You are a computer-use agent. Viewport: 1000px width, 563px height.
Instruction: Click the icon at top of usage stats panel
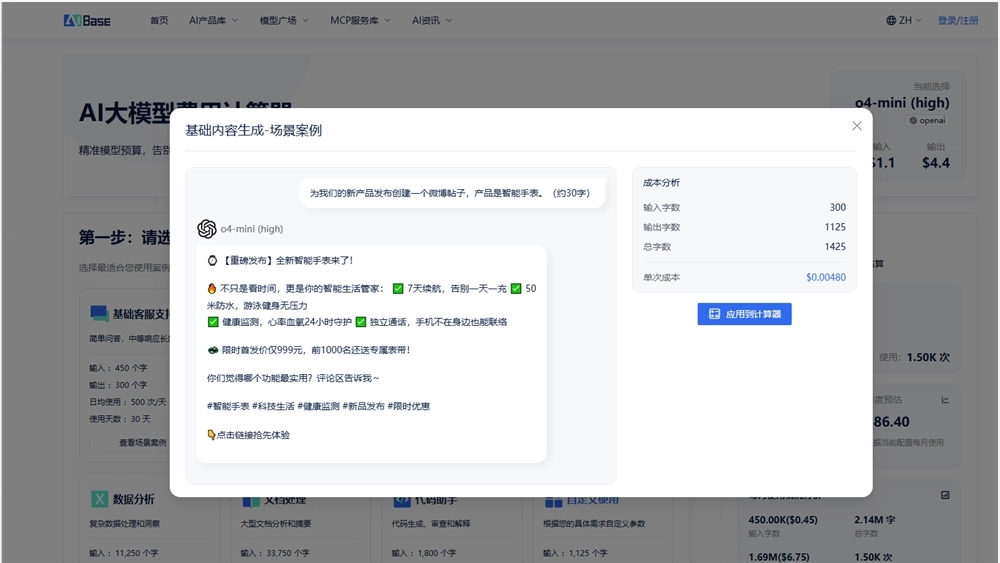945,495
